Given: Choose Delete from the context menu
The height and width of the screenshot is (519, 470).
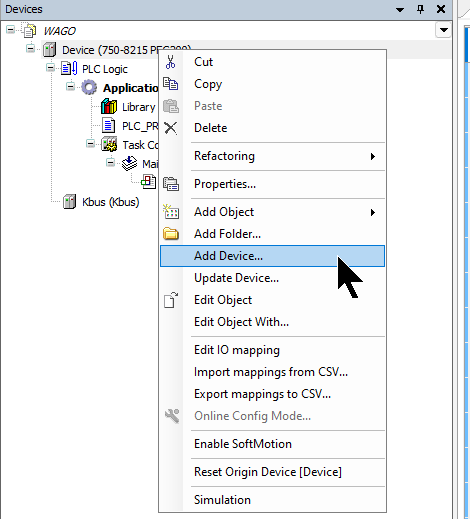Looking at the screenshot, I should click(272, 128).
